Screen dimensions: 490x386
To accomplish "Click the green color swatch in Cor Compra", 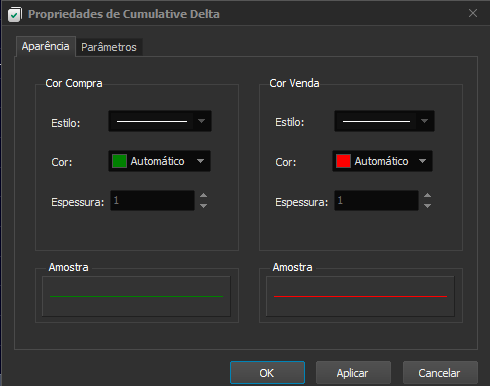I will (119, 161).
